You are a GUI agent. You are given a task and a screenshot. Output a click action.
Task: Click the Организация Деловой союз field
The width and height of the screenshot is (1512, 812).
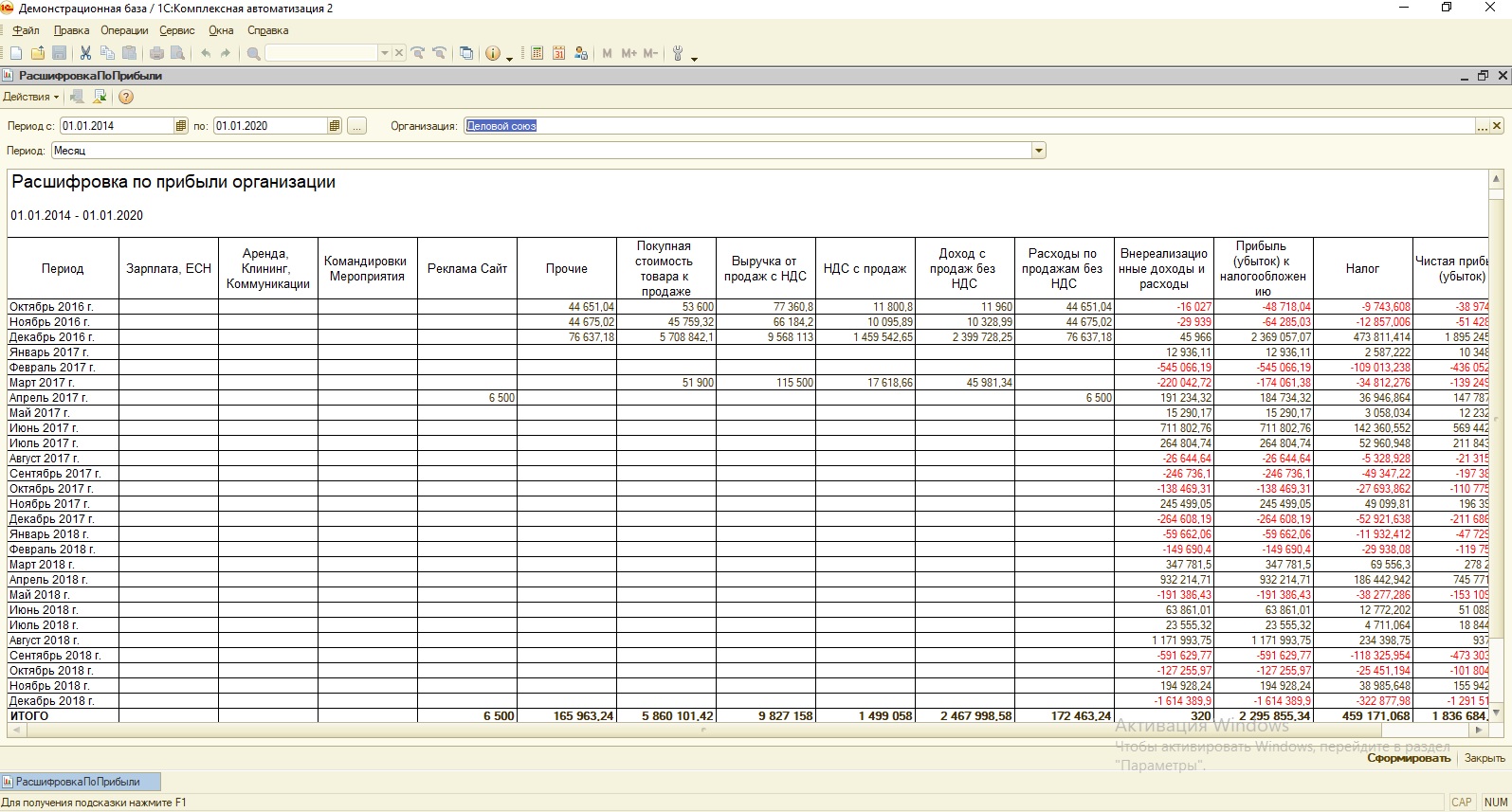coord(969,126)
